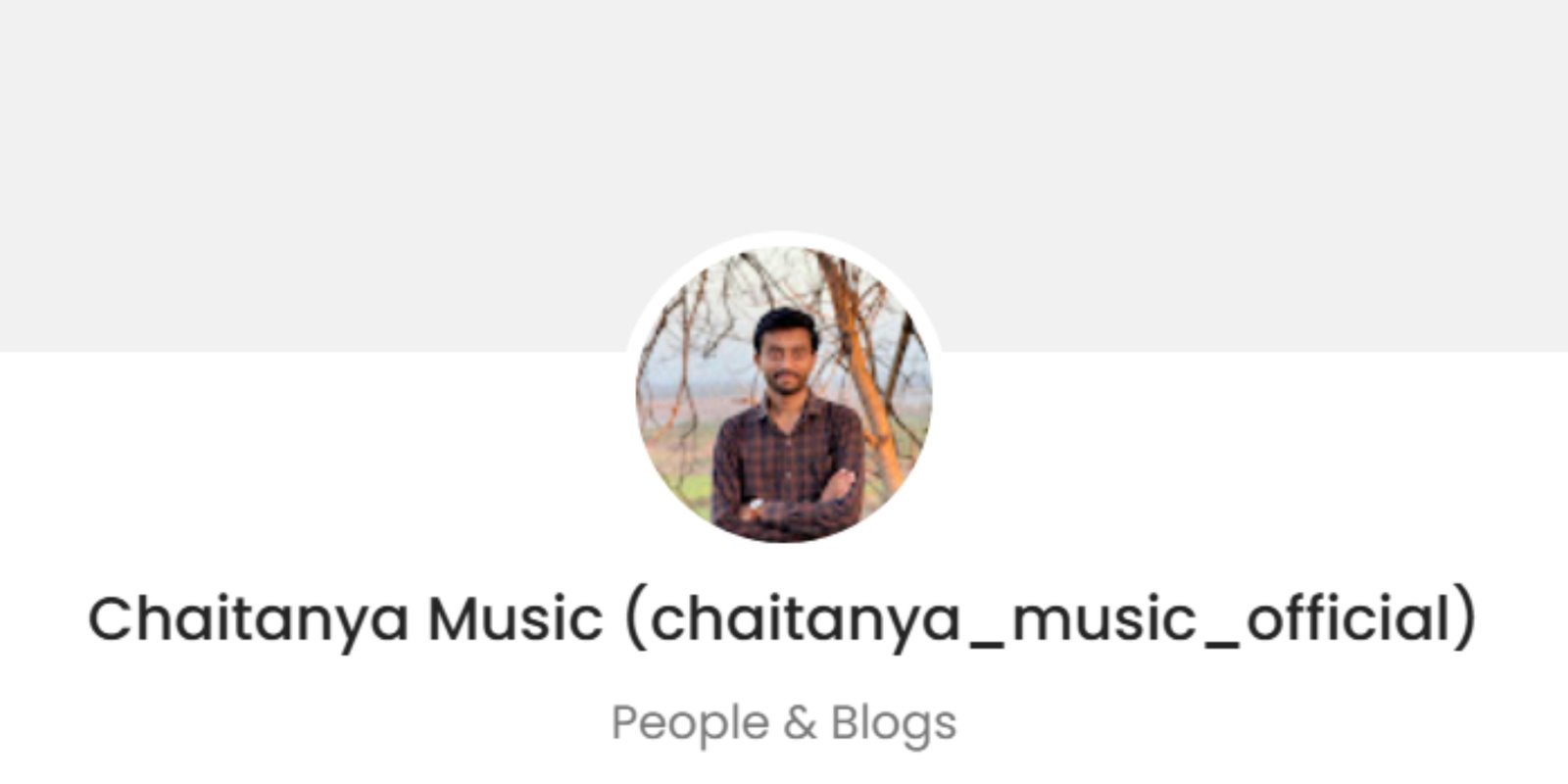Click the white ring around the avatar
Screen dimensions: 1568x784
click(784, 237)
